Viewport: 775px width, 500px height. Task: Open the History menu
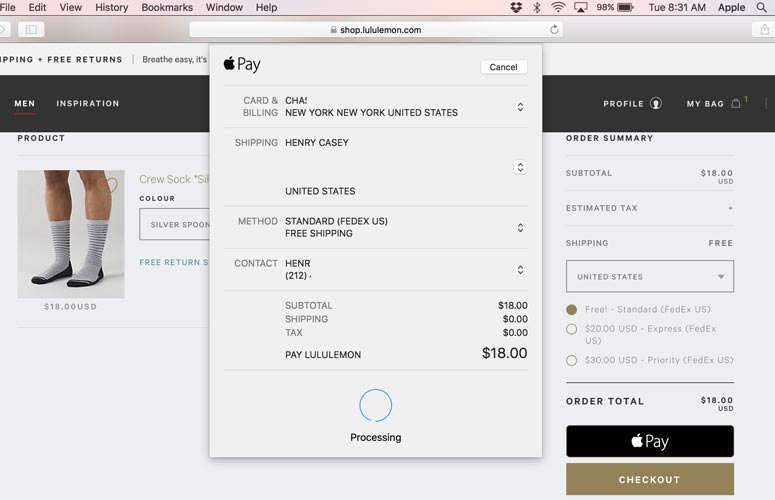[111, 7]
